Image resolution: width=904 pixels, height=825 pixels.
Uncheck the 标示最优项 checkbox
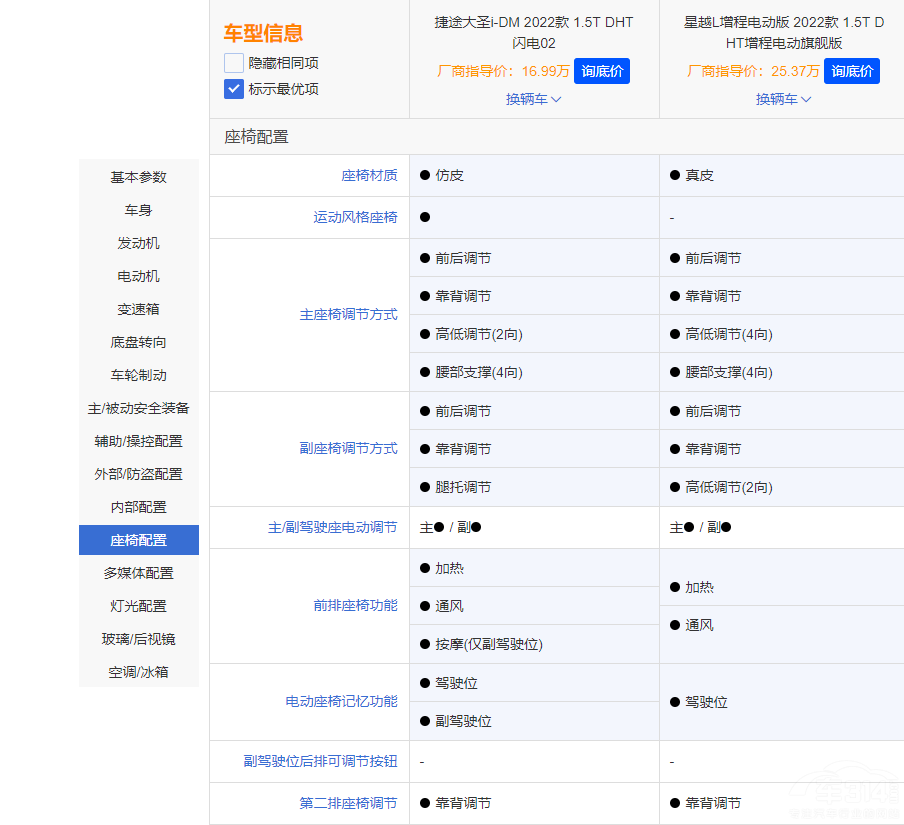[x=234, y=89]
